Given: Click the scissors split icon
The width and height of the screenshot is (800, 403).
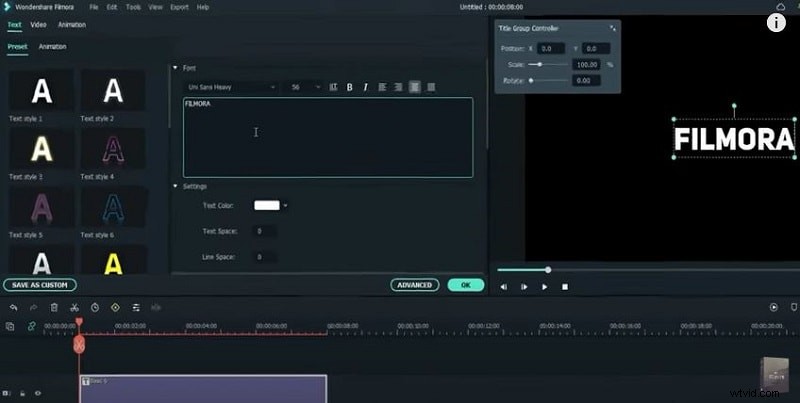Looking at the screenshot, I should point(74,308).
